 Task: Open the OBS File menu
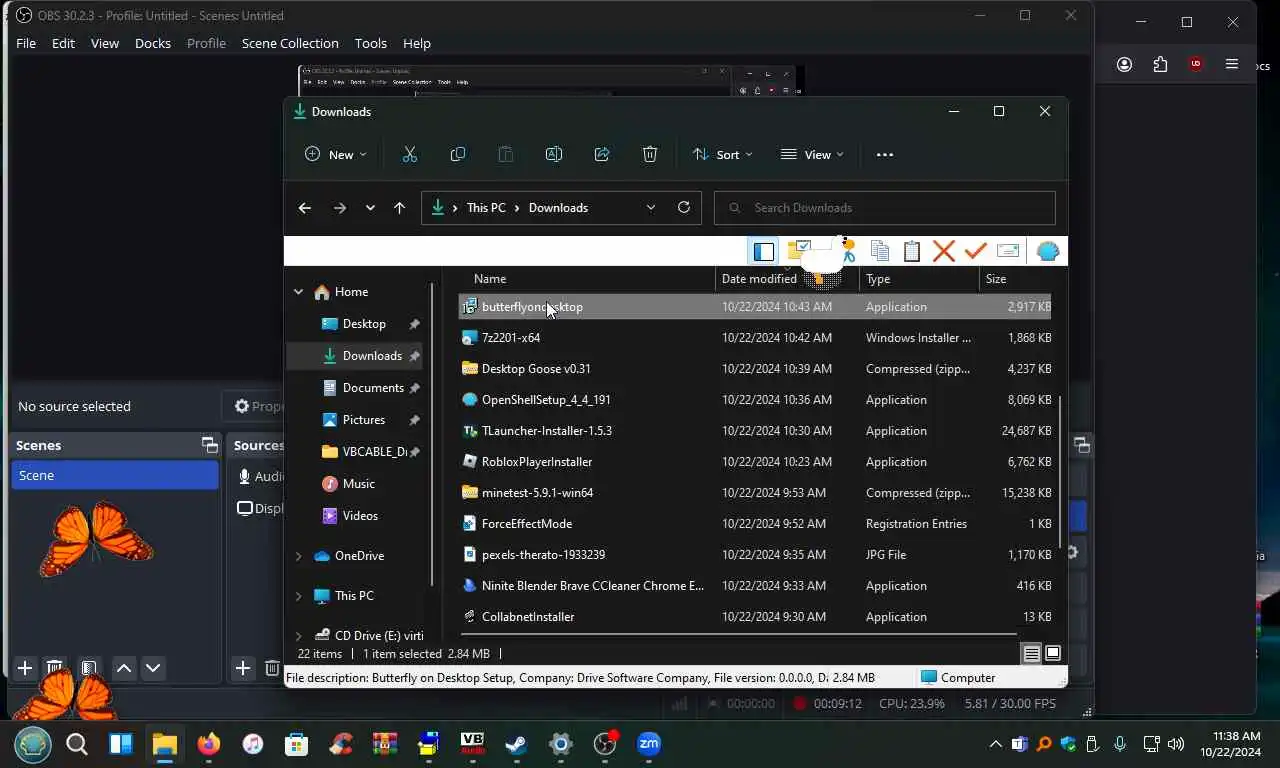tap(26, 43)
